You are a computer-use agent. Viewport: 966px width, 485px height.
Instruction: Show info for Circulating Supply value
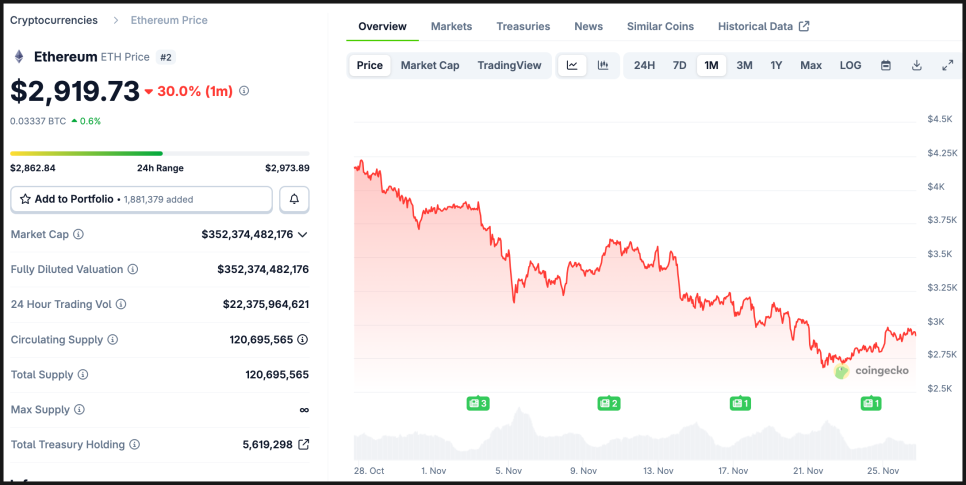(x=303, y=340)
